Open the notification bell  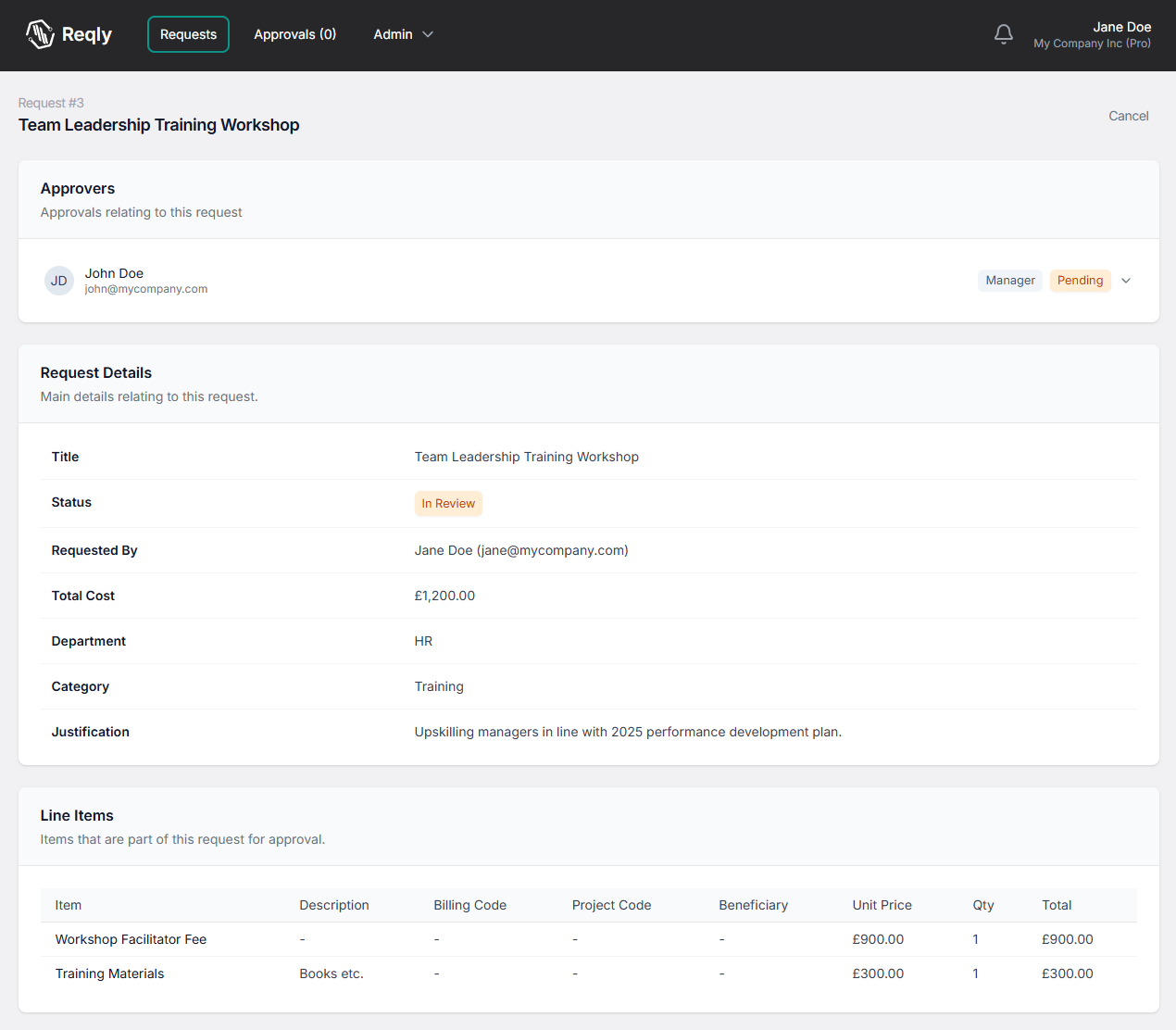[1003, 33]
